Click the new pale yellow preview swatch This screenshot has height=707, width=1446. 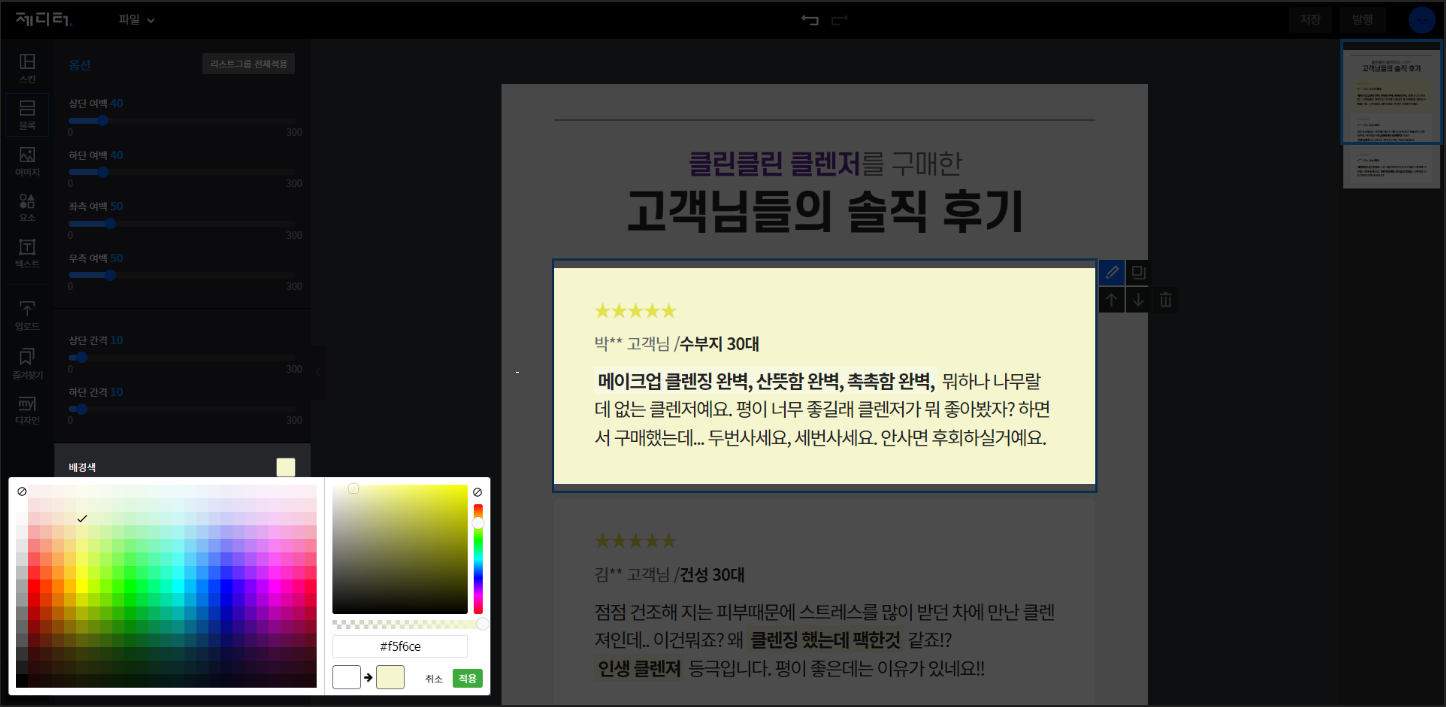click(390, 677)
